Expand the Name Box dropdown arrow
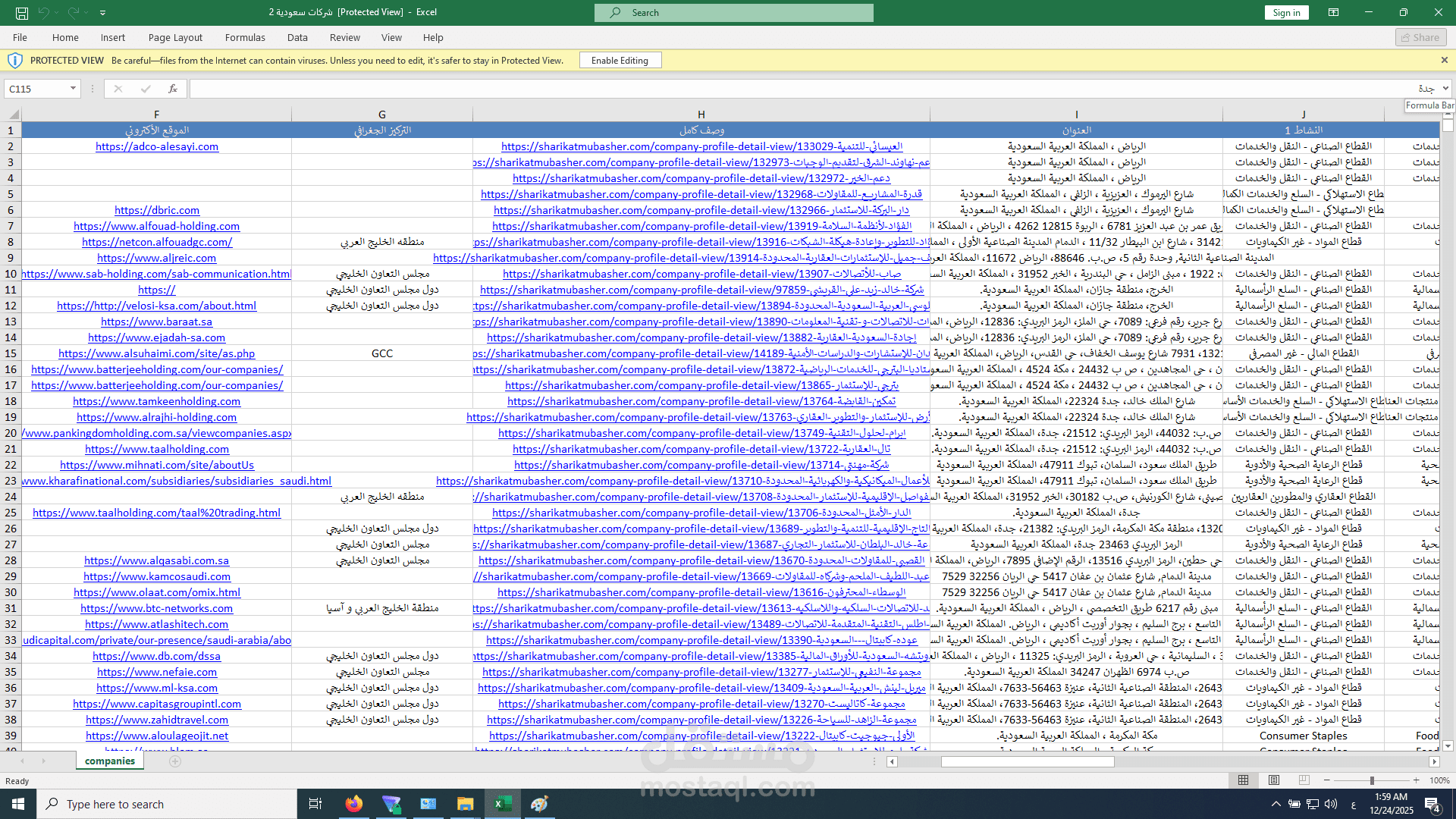 coord(73,89)
